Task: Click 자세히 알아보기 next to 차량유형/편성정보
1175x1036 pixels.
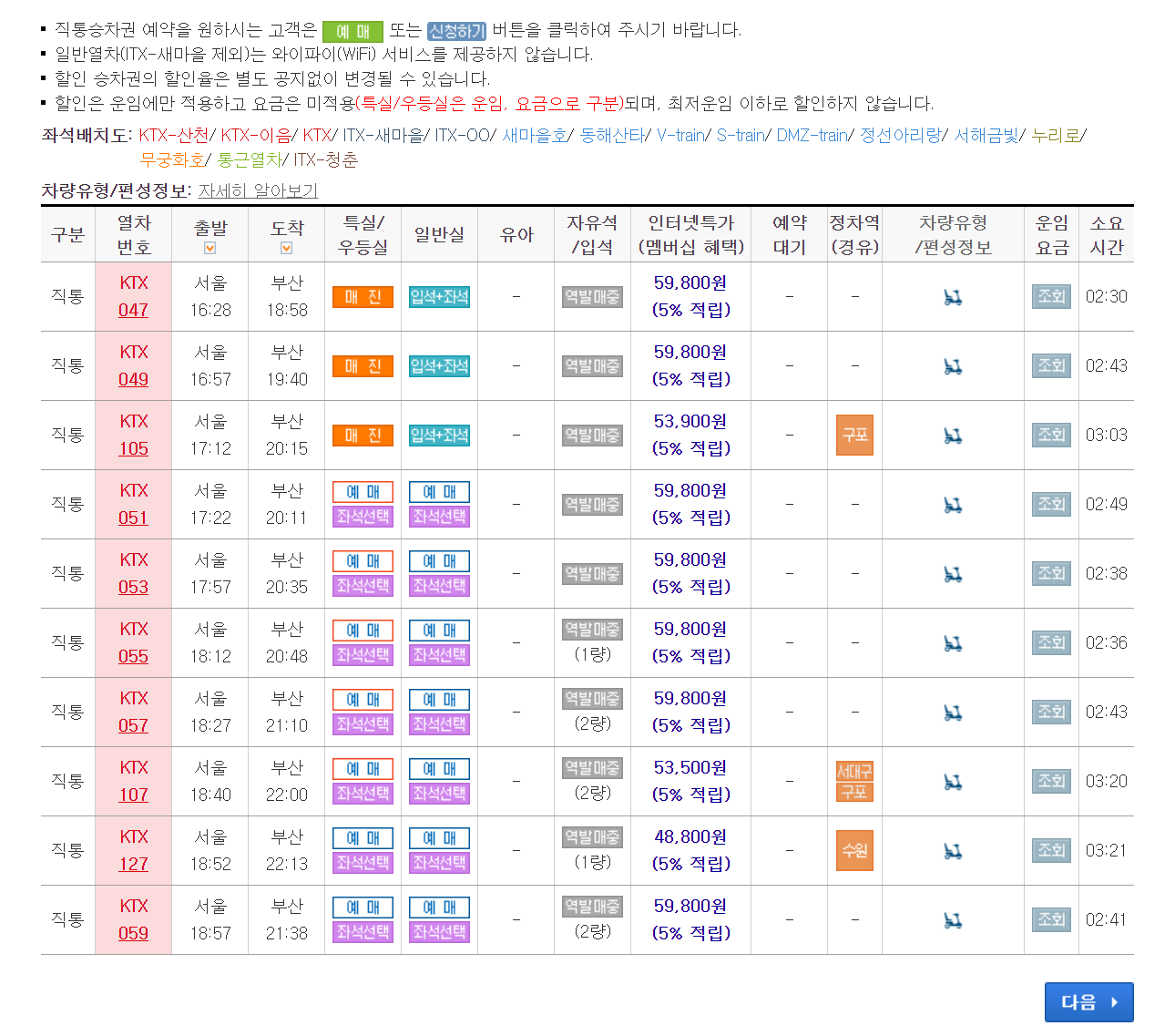Action: tap(259, 190)
